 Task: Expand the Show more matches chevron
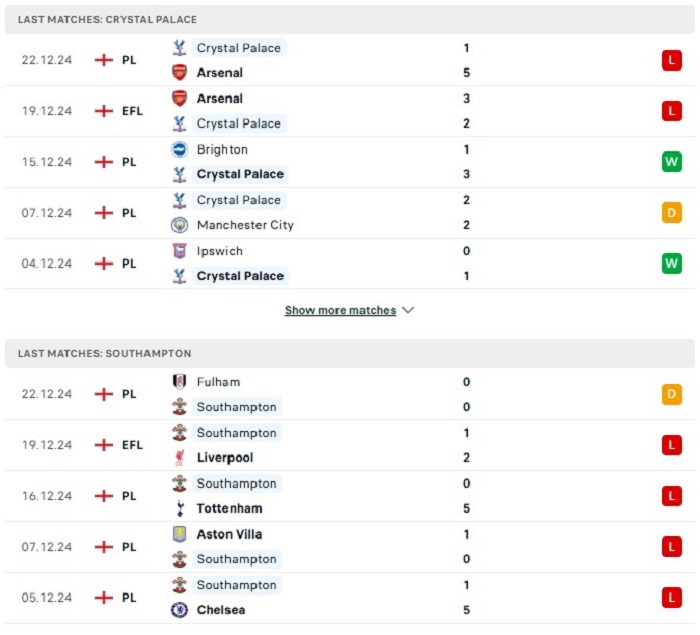408,310
